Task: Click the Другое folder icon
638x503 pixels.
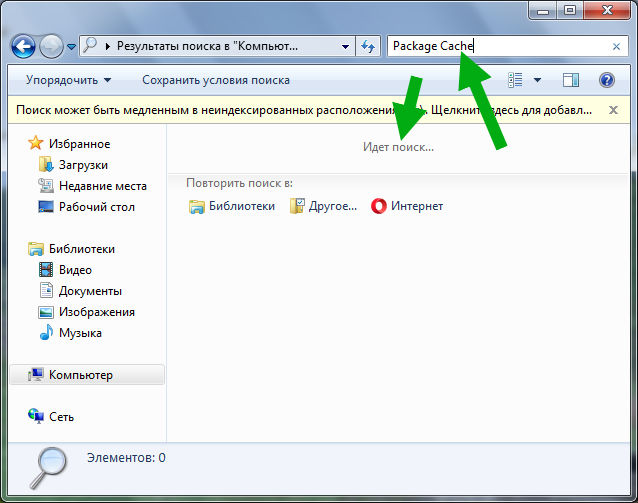Action: pyautogui.click(x=297, y=206)
